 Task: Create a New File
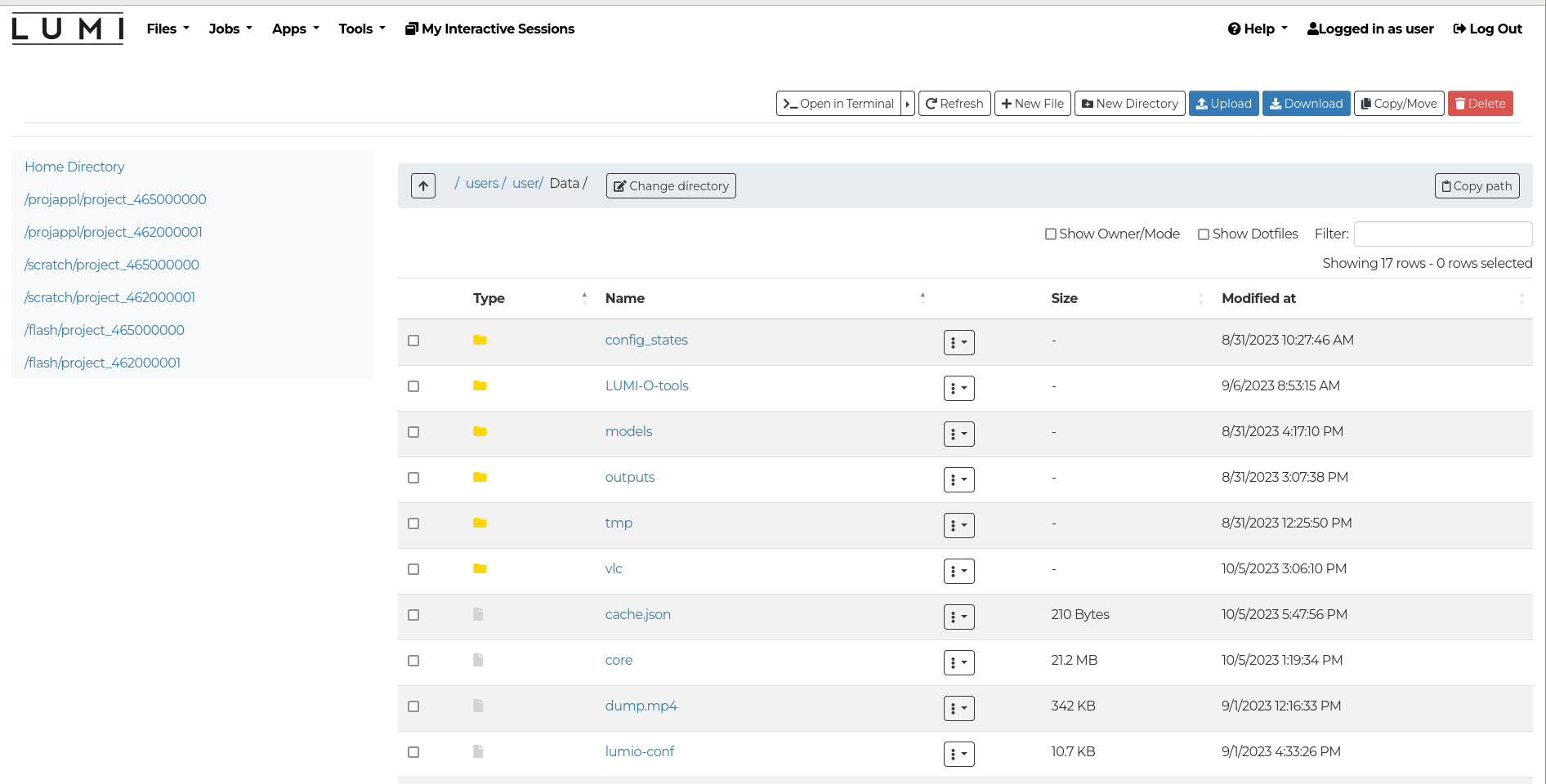tap(1032, 104)
